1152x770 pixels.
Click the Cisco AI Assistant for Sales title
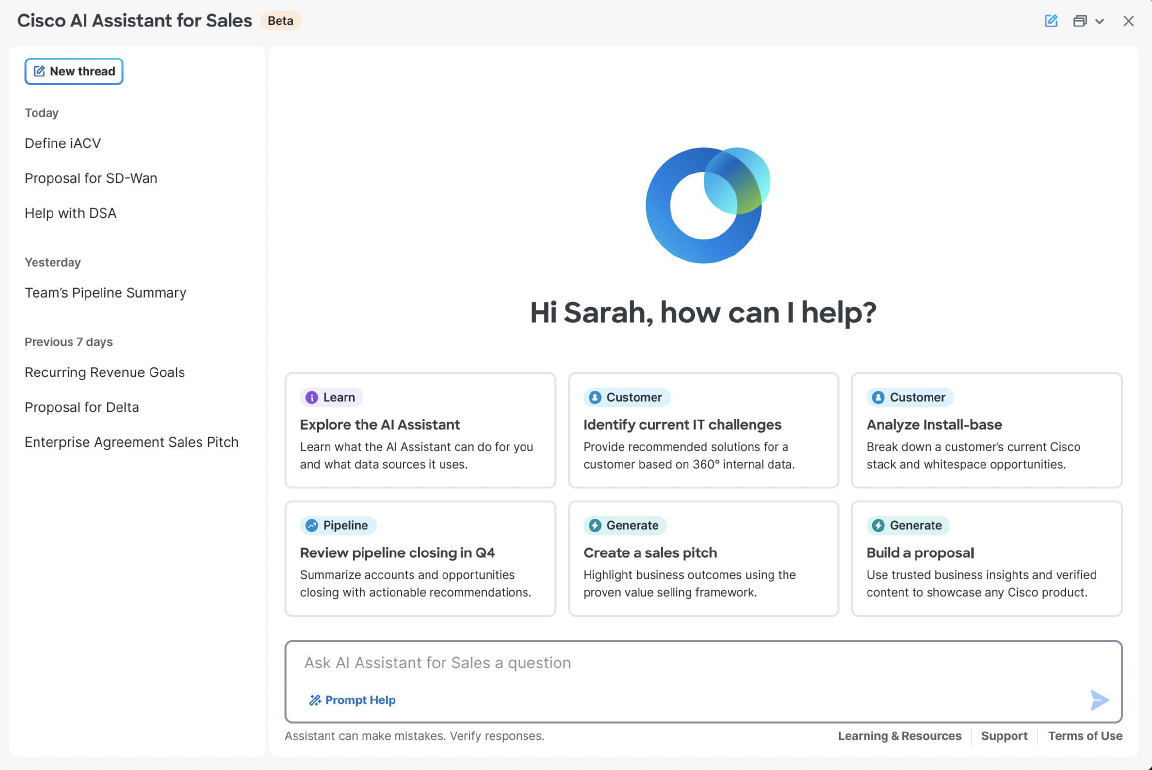click(x=134, y=21)
